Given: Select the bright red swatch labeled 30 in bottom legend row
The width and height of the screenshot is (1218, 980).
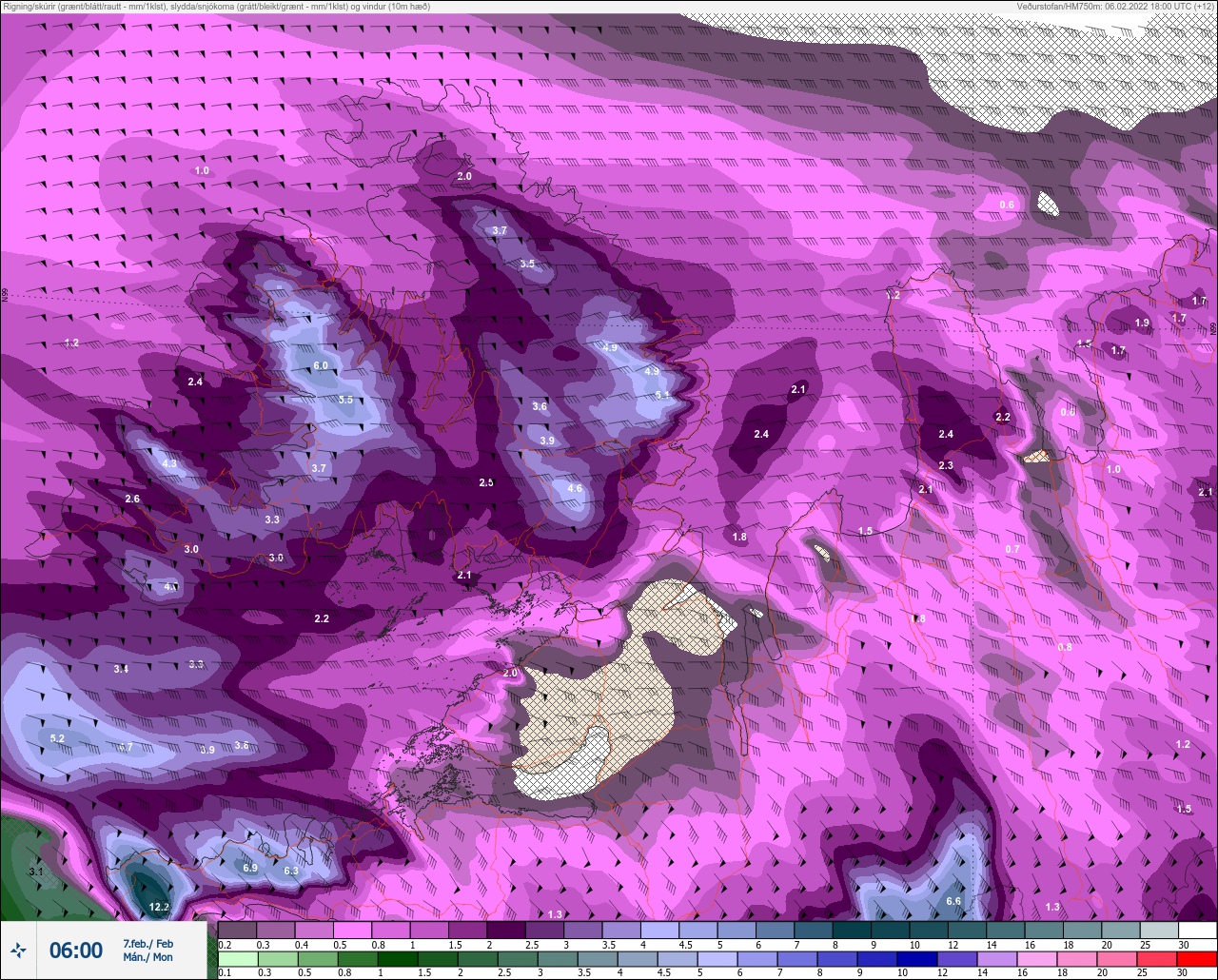Looking at the screenshot, I should [1197, 958].
